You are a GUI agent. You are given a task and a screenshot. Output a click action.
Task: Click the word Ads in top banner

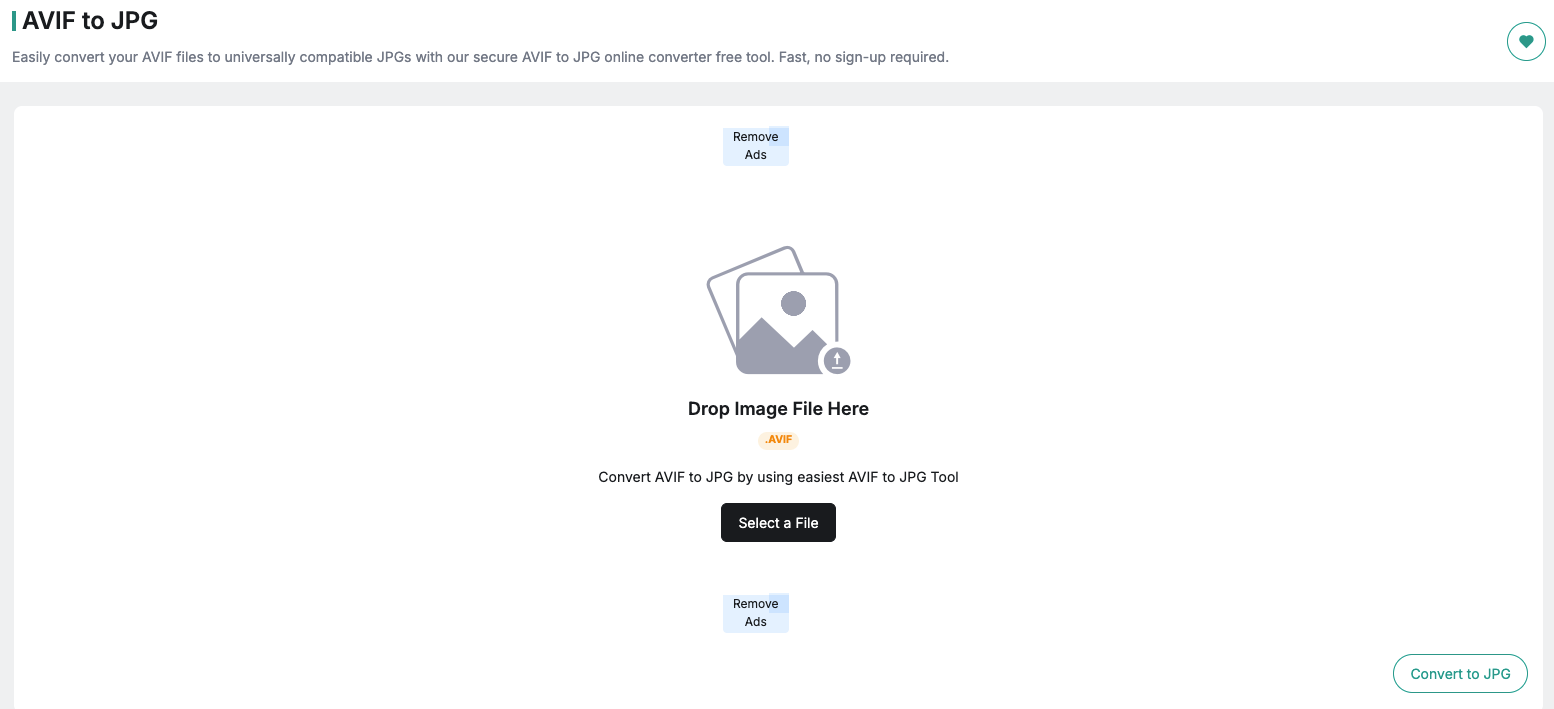[756, 155]
